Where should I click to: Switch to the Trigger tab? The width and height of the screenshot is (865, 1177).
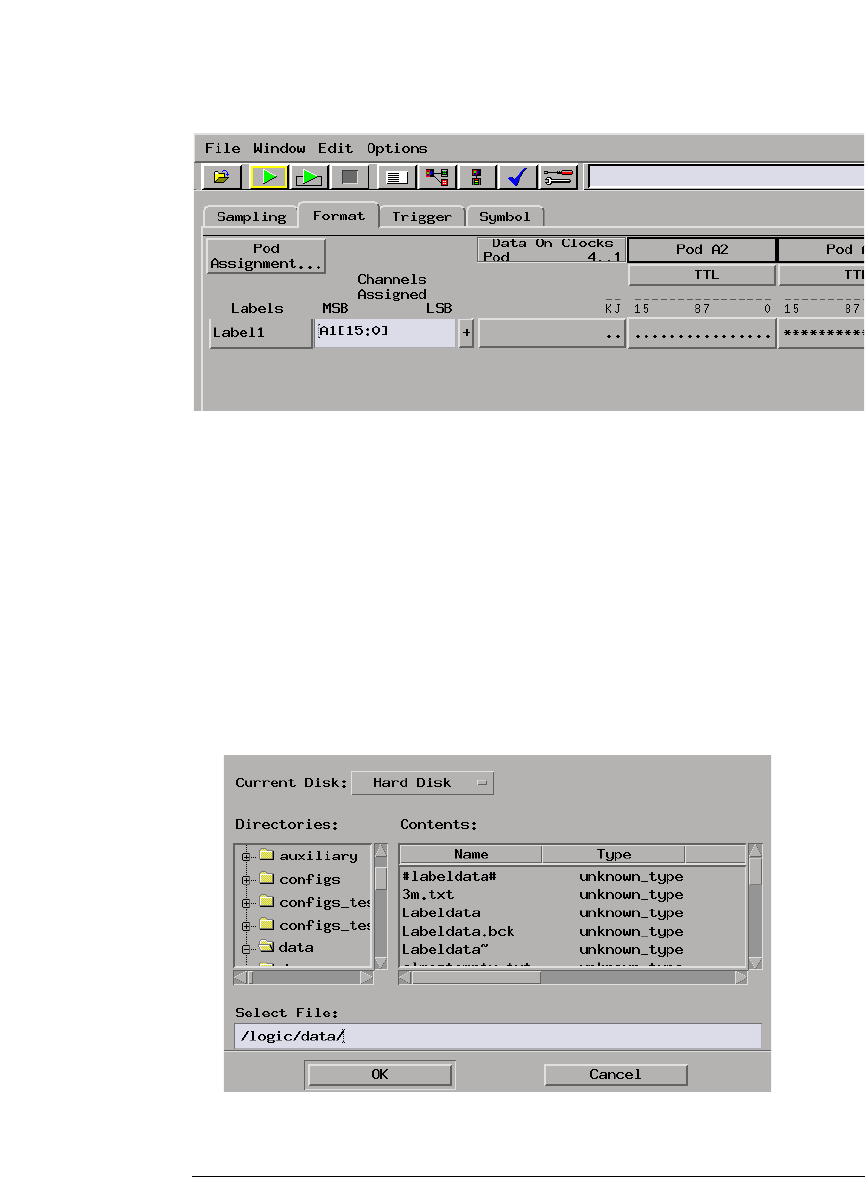click(421, 217)
